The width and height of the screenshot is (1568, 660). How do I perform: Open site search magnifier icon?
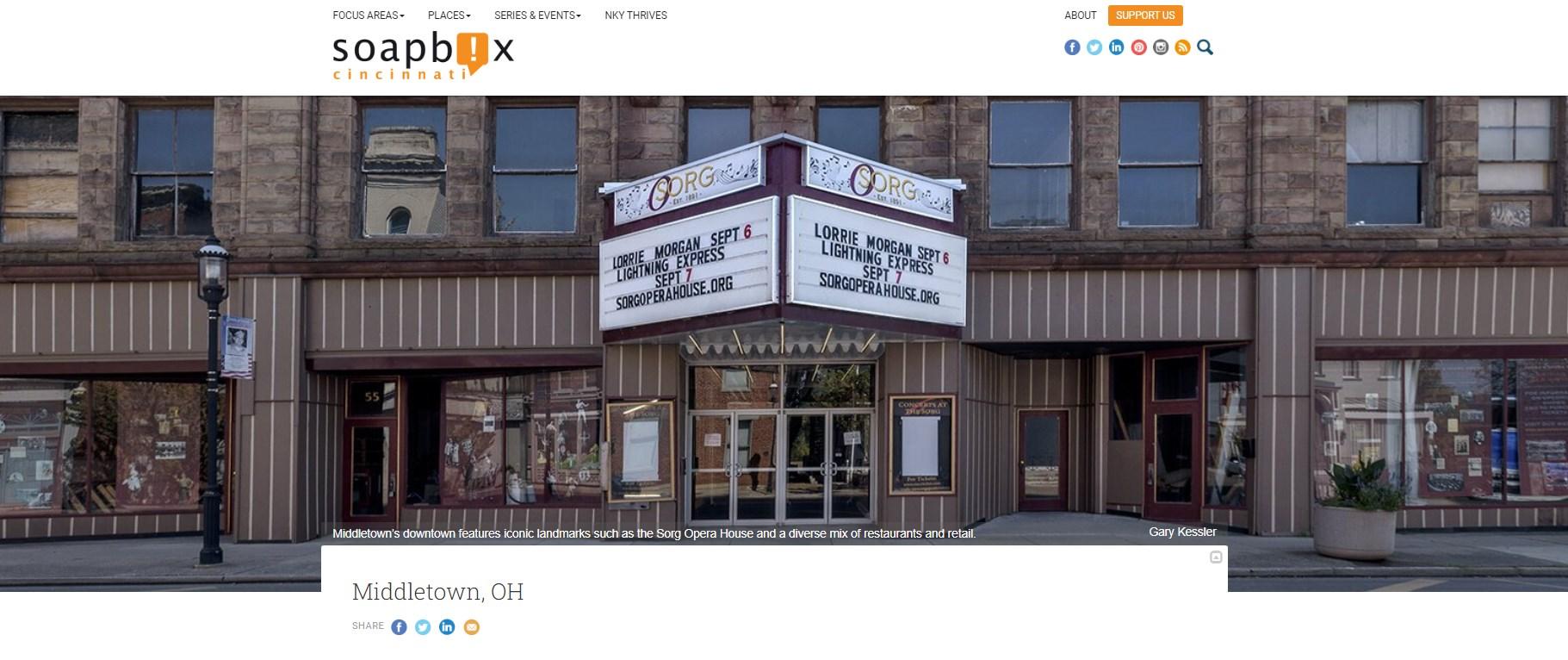point(1205,47)
